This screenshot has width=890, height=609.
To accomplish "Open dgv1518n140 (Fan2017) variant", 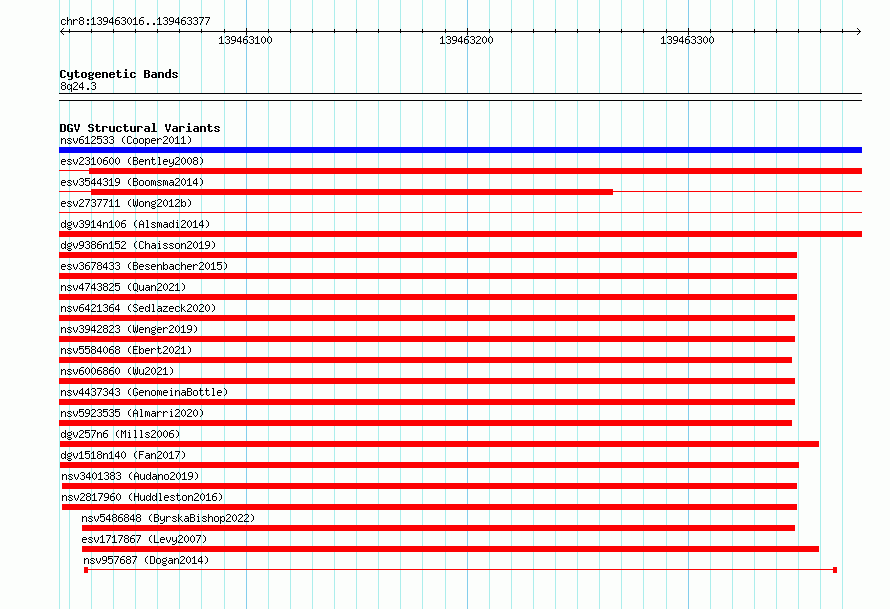I will pyautogui.click(x=123, y=455).
